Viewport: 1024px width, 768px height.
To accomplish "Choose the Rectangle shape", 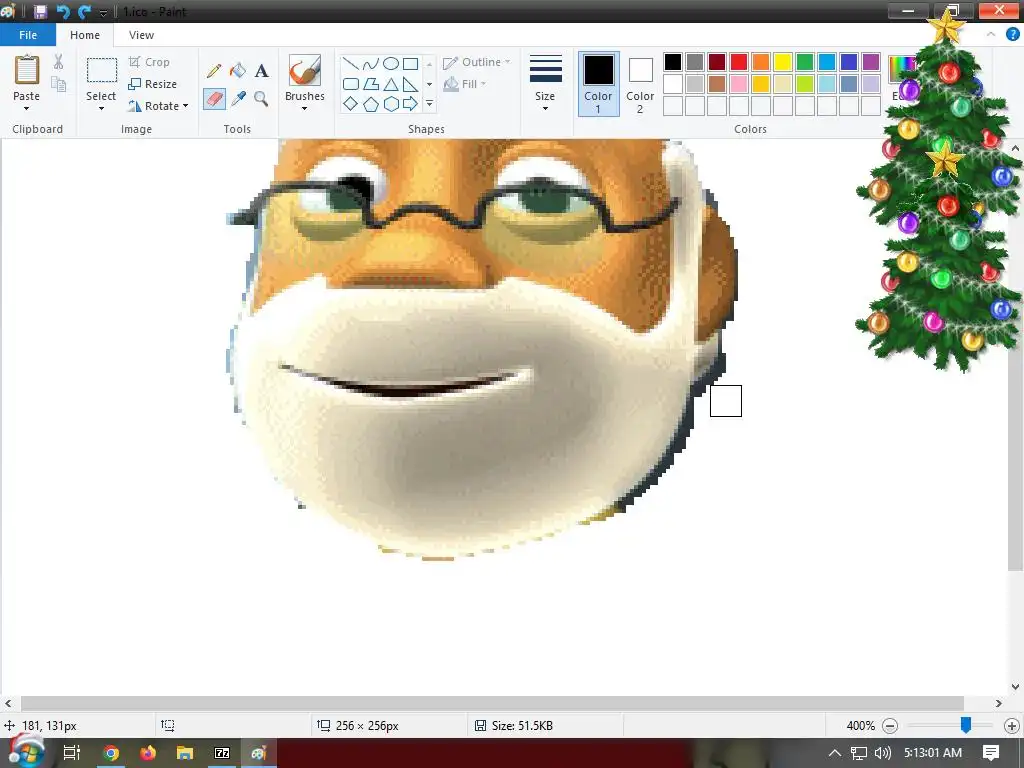I will point(410,63).
